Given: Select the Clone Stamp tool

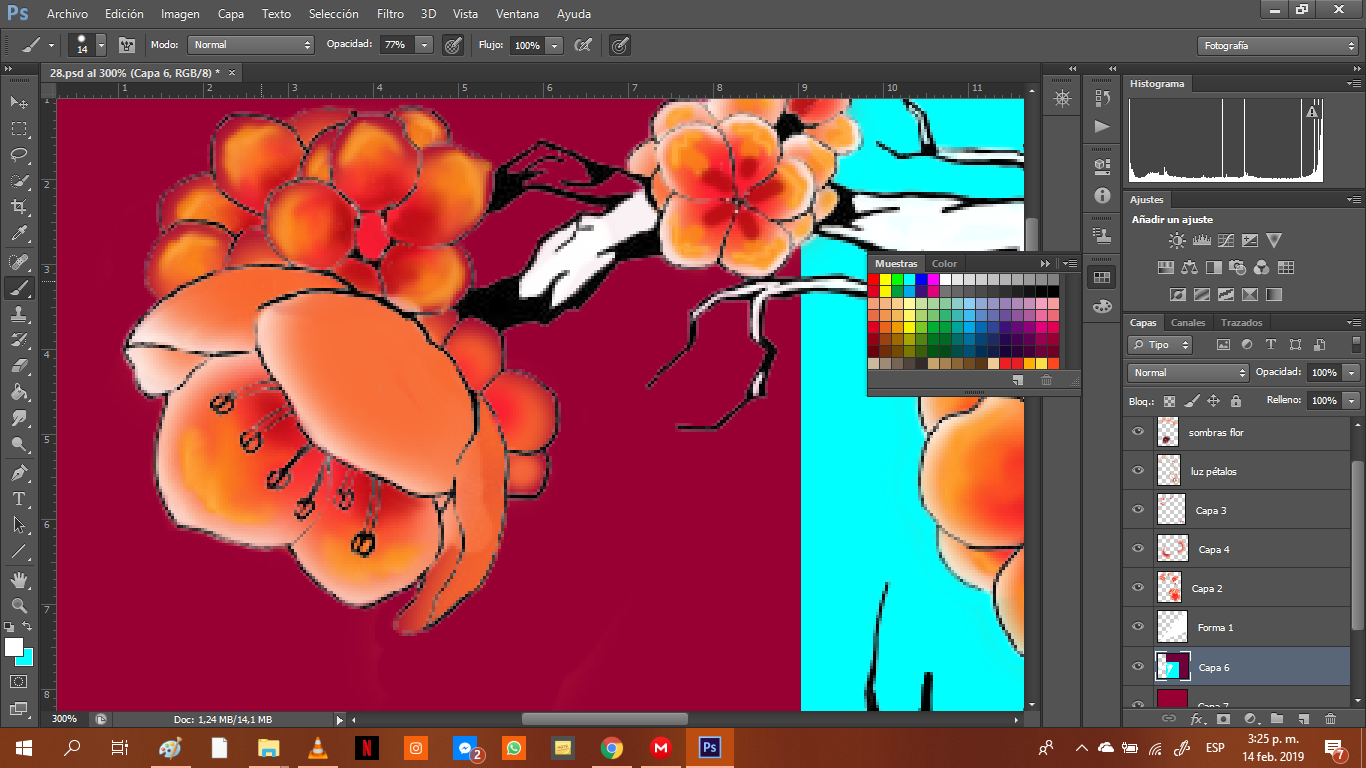Looking at the screenshot, I should coord(19,314).
